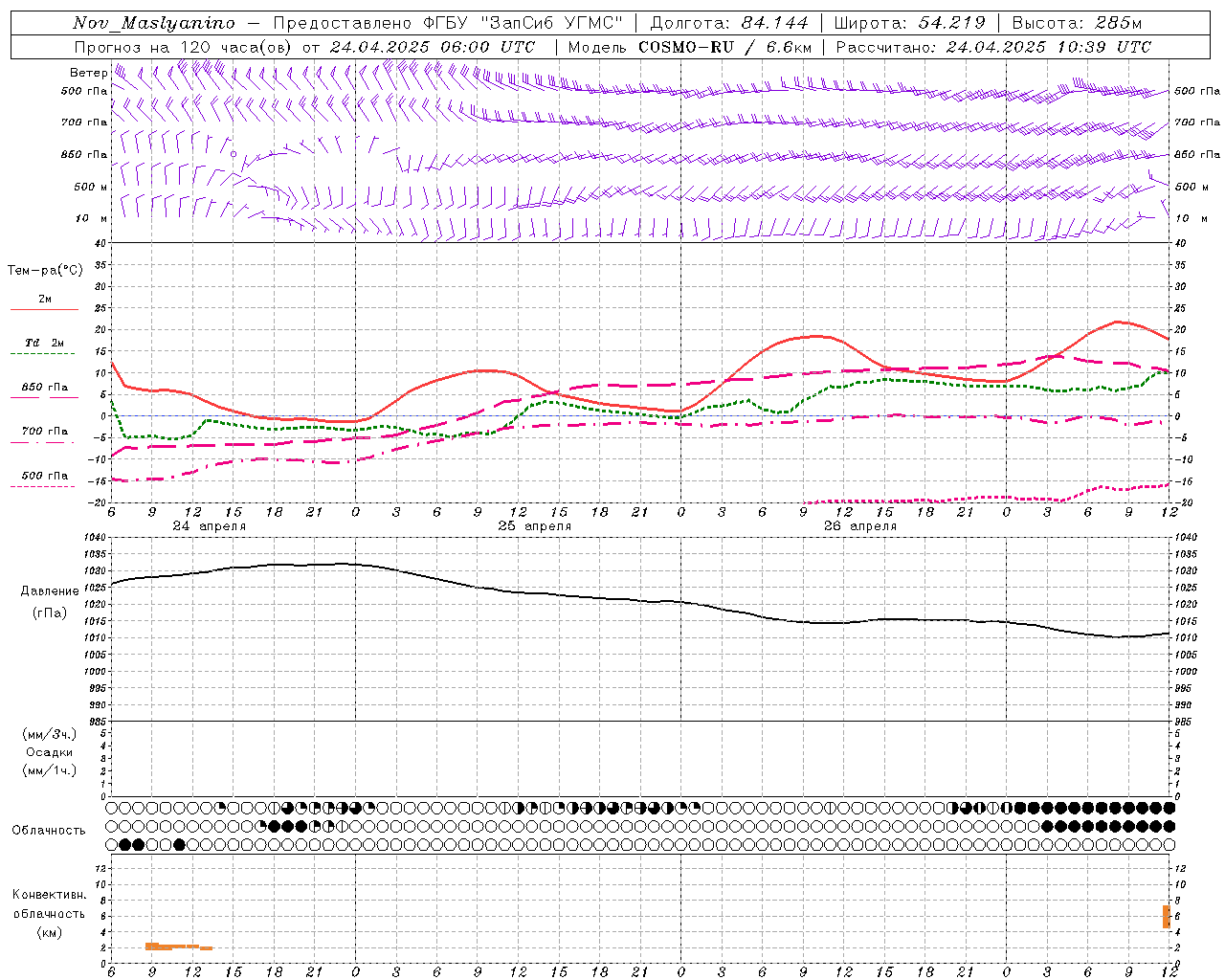Click the 850 гПа temperature legend entry
The image size is (1225, 980).
point(44,388)
